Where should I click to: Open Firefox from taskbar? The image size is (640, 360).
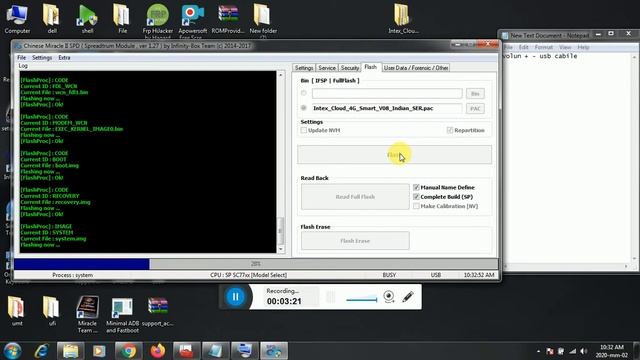click(157, 351)
